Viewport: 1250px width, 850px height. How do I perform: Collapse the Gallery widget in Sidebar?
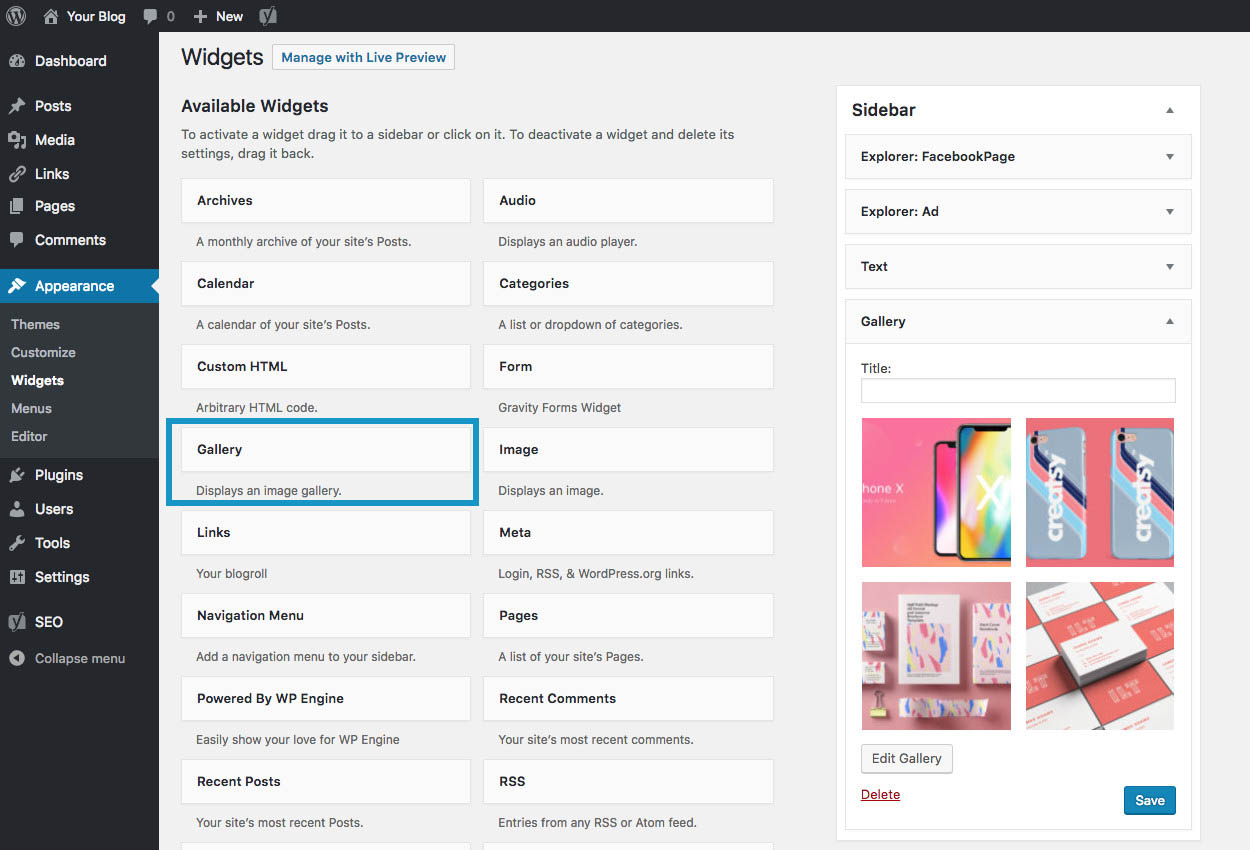[x=1170, y=322]
